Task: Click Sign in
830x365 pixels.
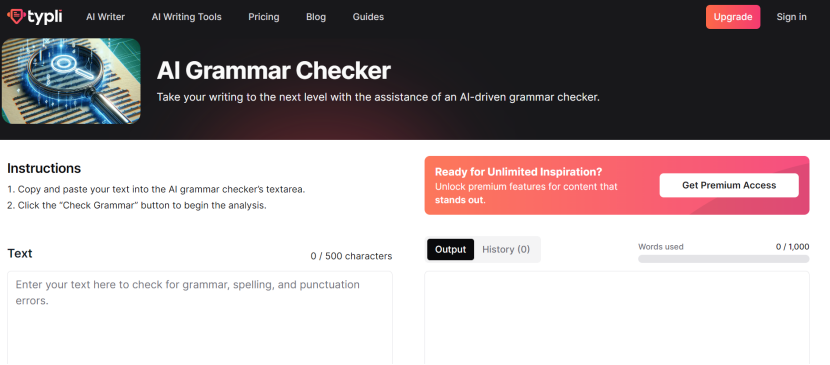Action: 791,17
